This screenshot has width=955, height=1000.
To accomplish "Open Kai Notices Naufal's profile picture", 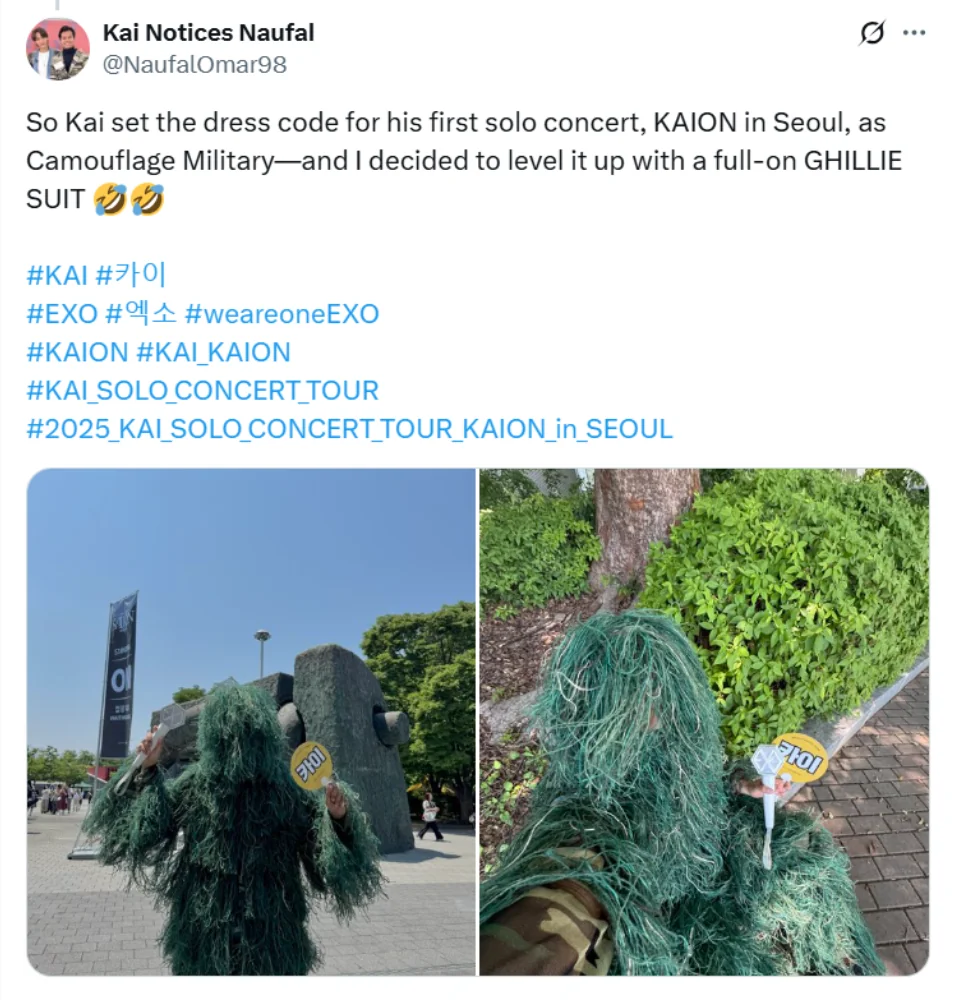I will [57, 49].
